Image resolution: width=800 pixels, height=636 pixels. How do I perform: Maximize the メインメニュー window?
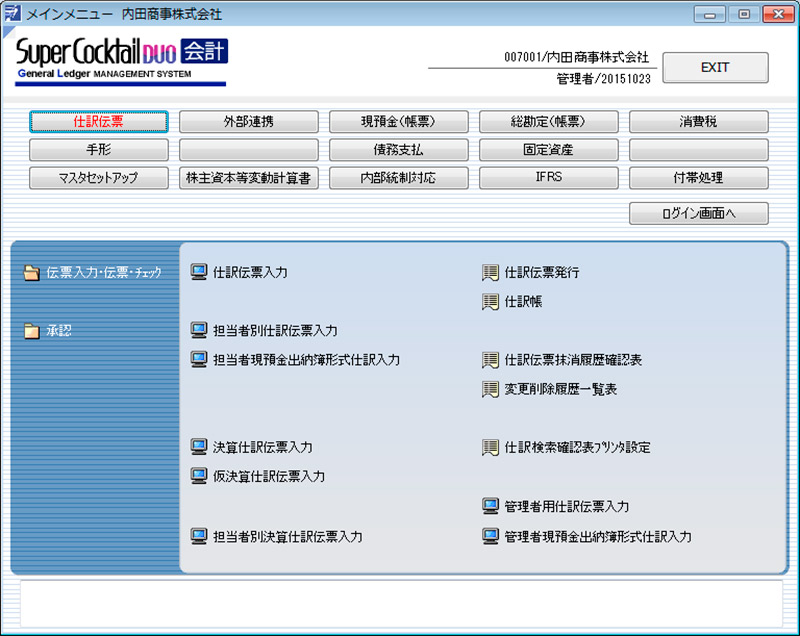pyautogui.click(x=744, y=14)
